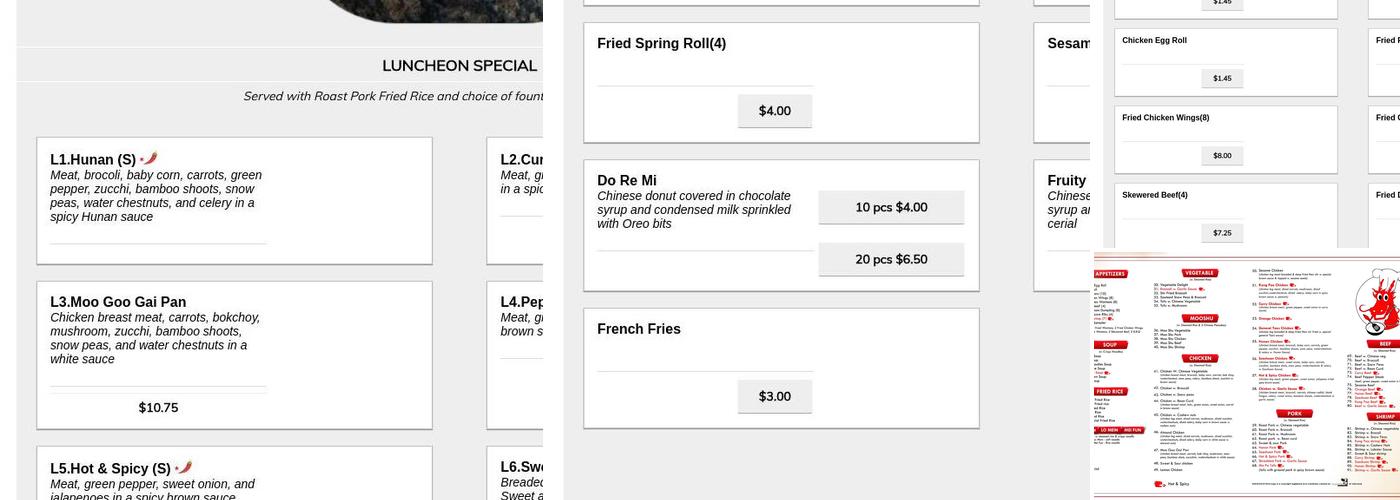Click the $8.00 Fried Chicken Wings price
Screen dimensions: 1400x500
[x=1222, y=155]
